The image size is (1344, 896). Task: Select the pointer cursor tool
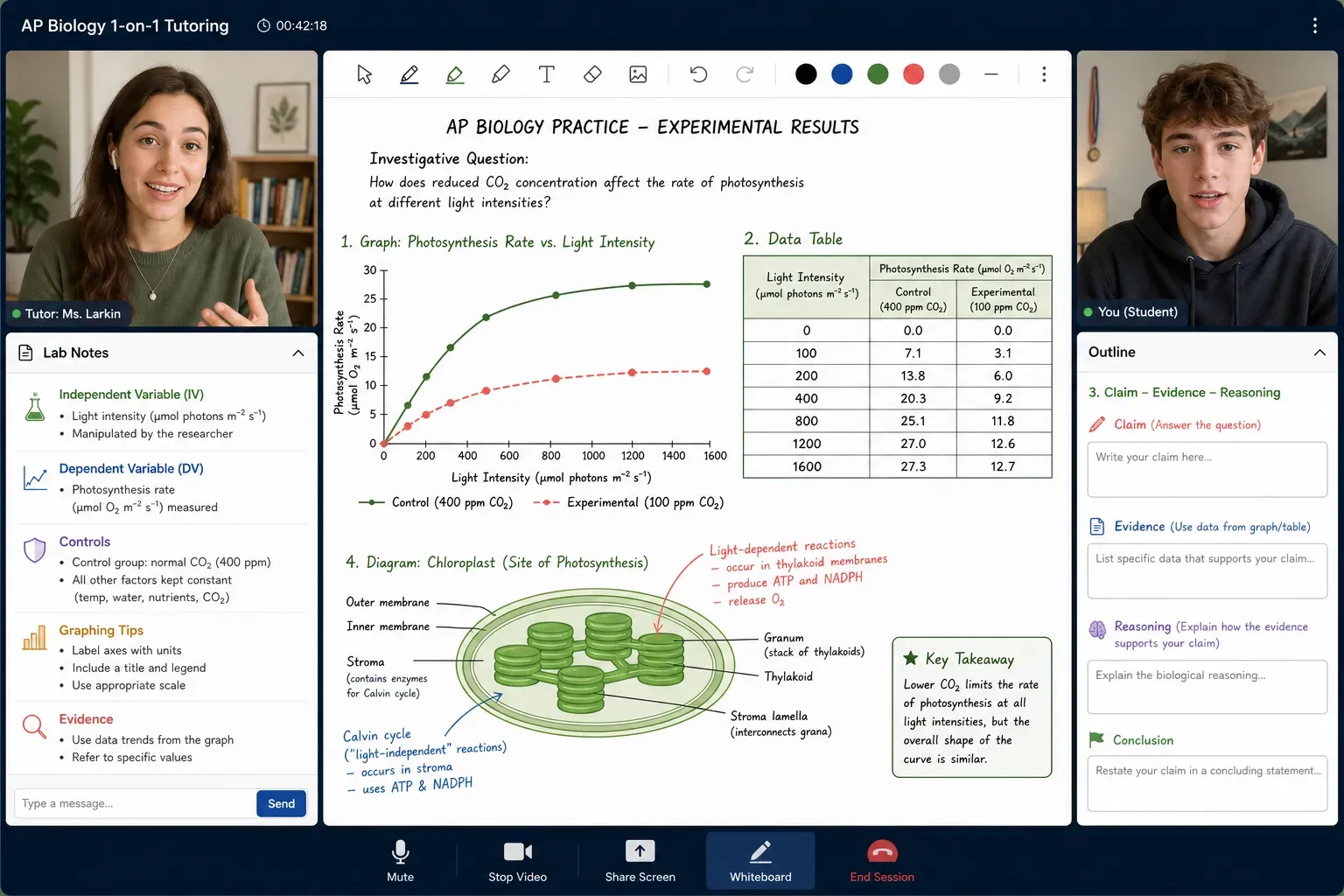click(x=365, y=74)
